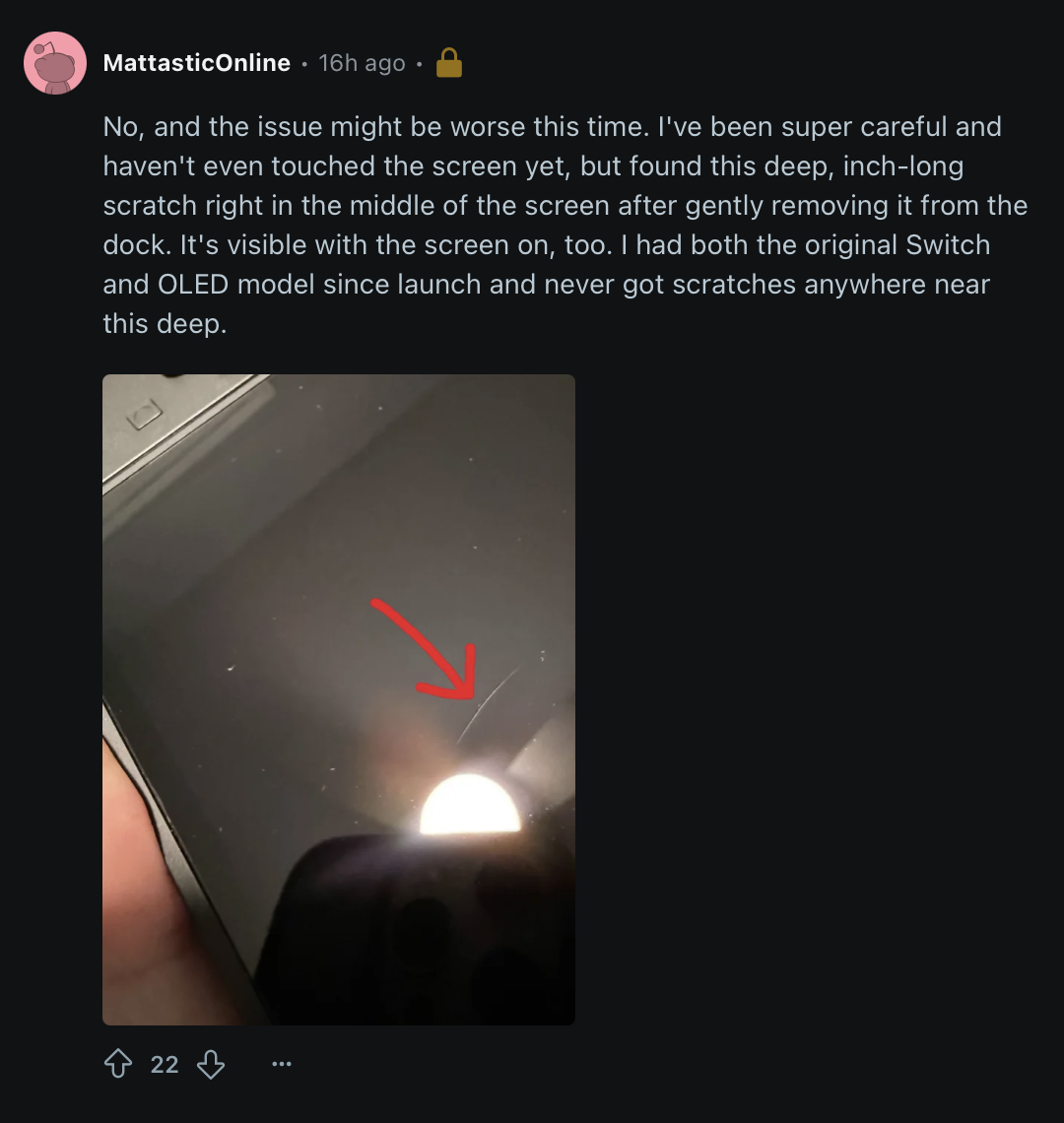Click "inch-long" in the comment text
Viewport: 1064px width, 1123px height.
pos(902,166)
